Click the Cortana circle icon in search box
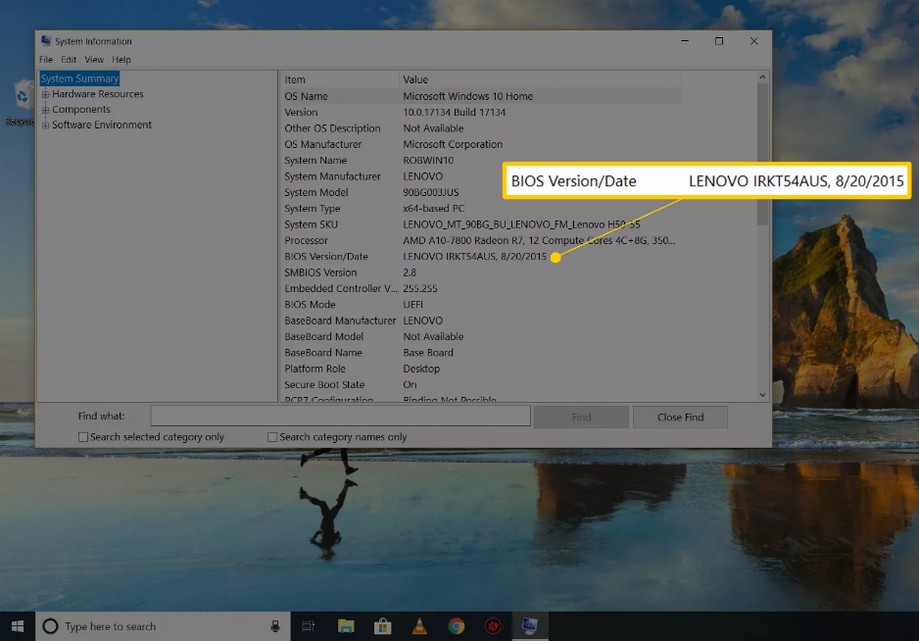The height and width of the screenshot is (641, 919). (50, 626)
